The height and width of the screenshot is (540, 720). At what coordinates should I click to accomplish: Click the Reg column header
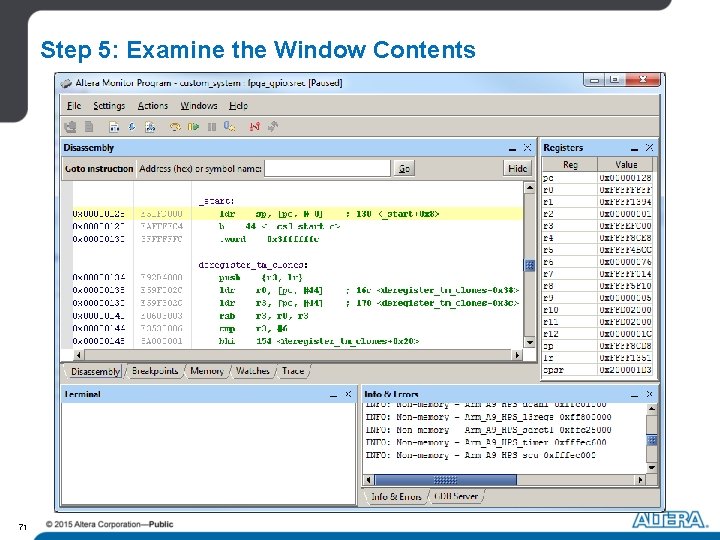click(570, 164)
